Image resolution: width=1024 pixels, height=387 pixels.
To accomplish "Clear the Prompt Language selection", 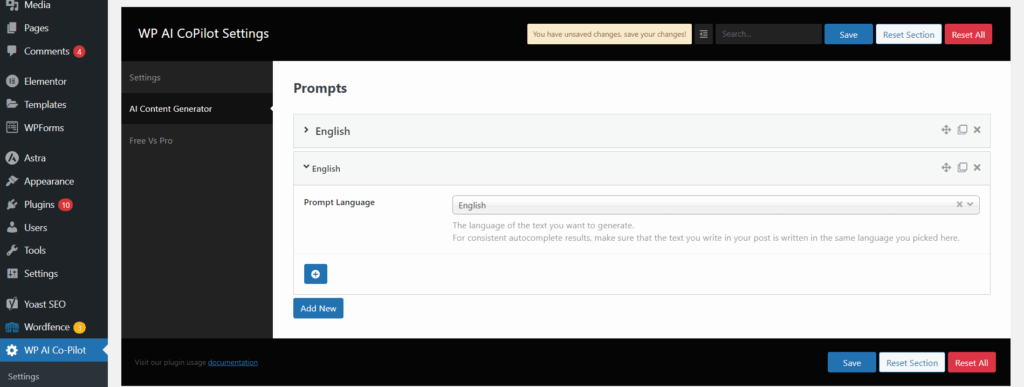I will pos(959,204).
